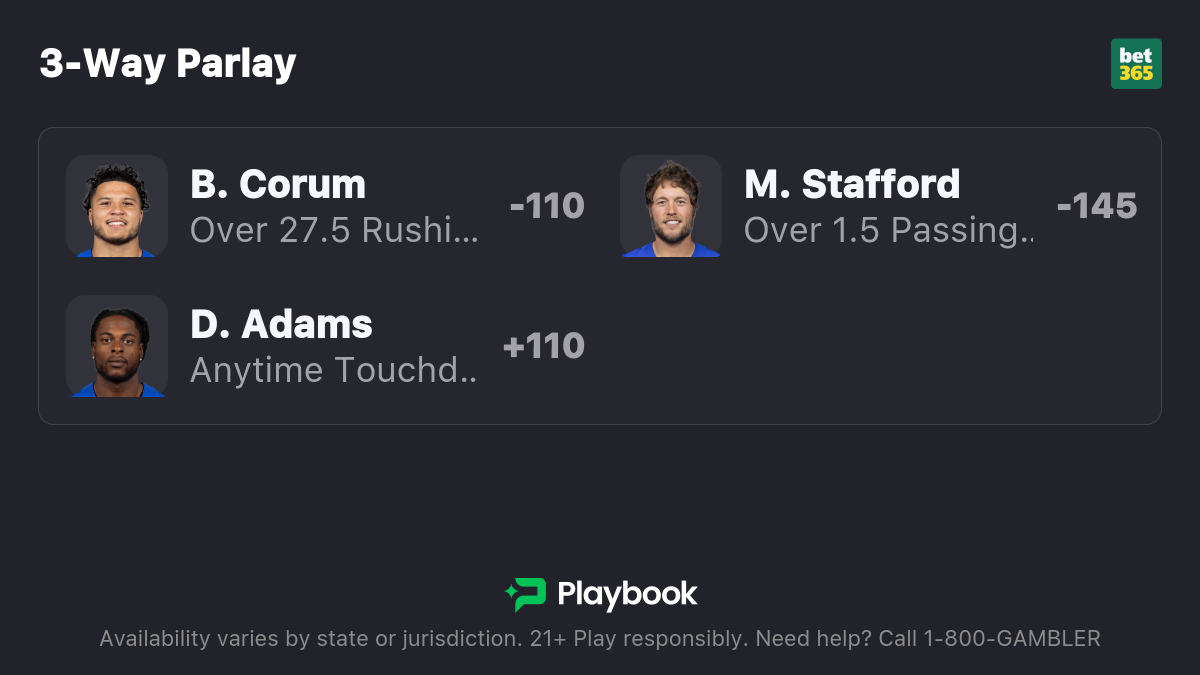The width and height of the screenshot is (1200, 675).
Task: Click the -145 odds for Stafford
Action: tap(1096, 206)
